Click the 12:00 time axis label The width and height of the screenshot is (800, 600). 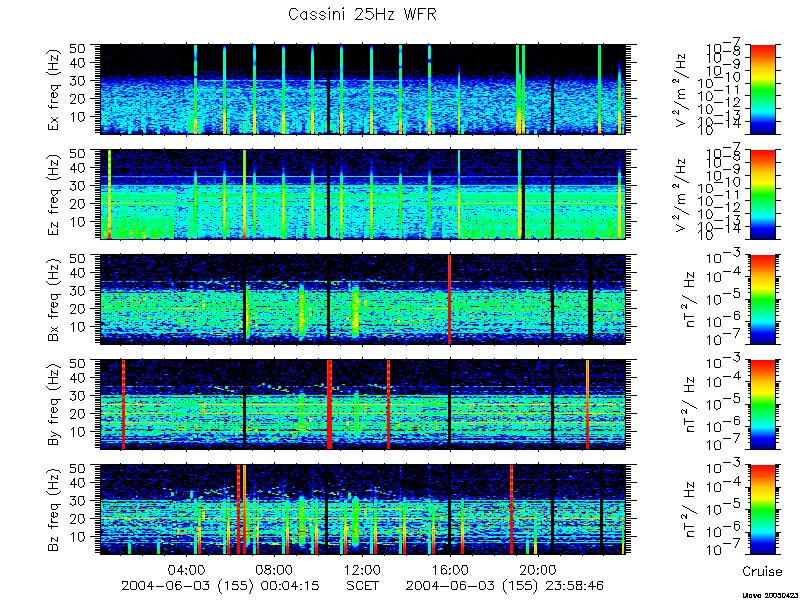pyautogui.click(x=362, y=570)
